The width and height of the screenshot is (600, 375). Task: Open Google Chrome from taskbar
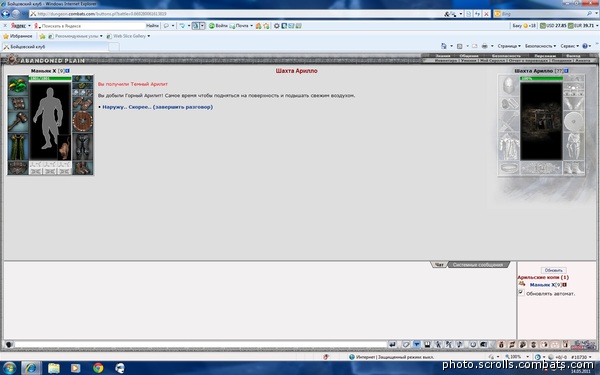click(x=98, y=368)
